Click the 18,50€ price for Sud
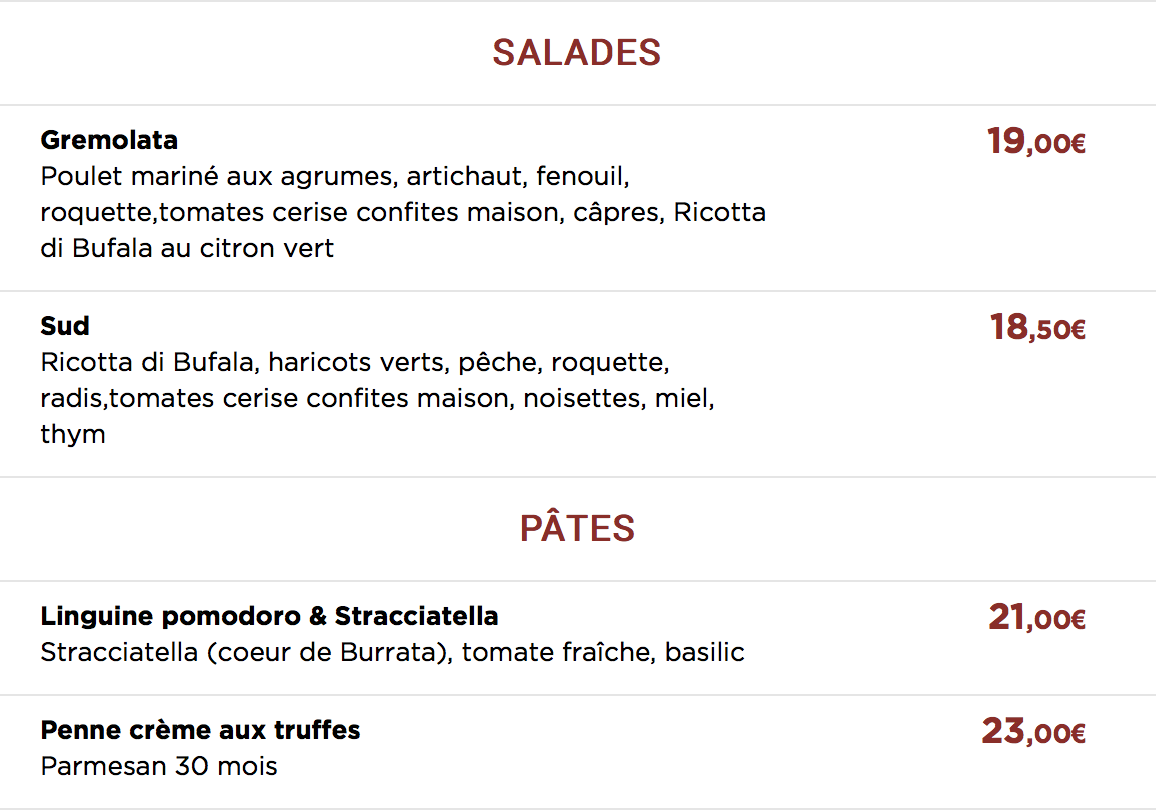Viewport: 1156px width, 810px height. pos(1037,328)
